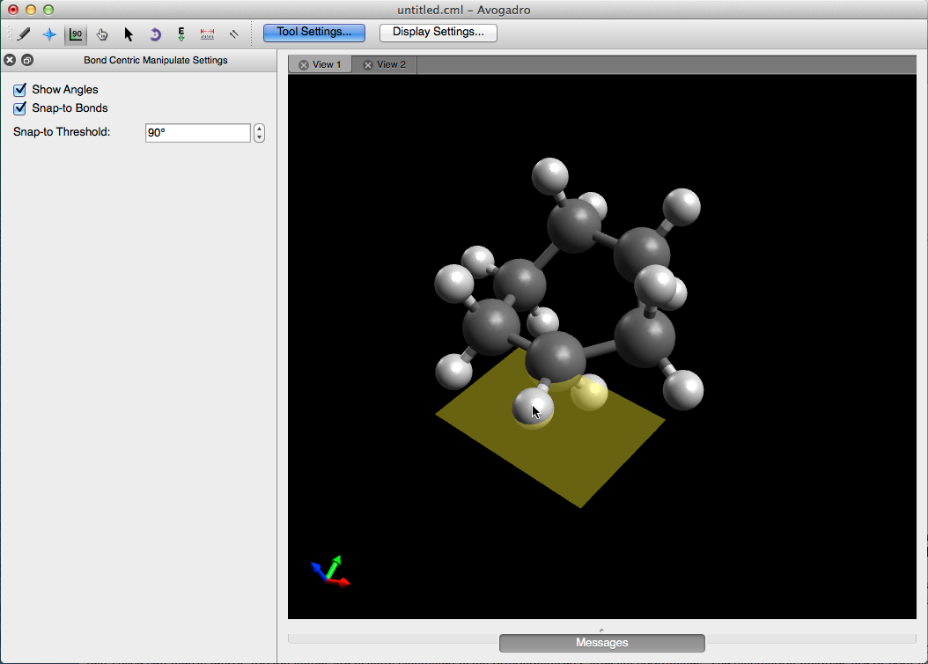Open the Display Settings panel

(x=438, y=32)
